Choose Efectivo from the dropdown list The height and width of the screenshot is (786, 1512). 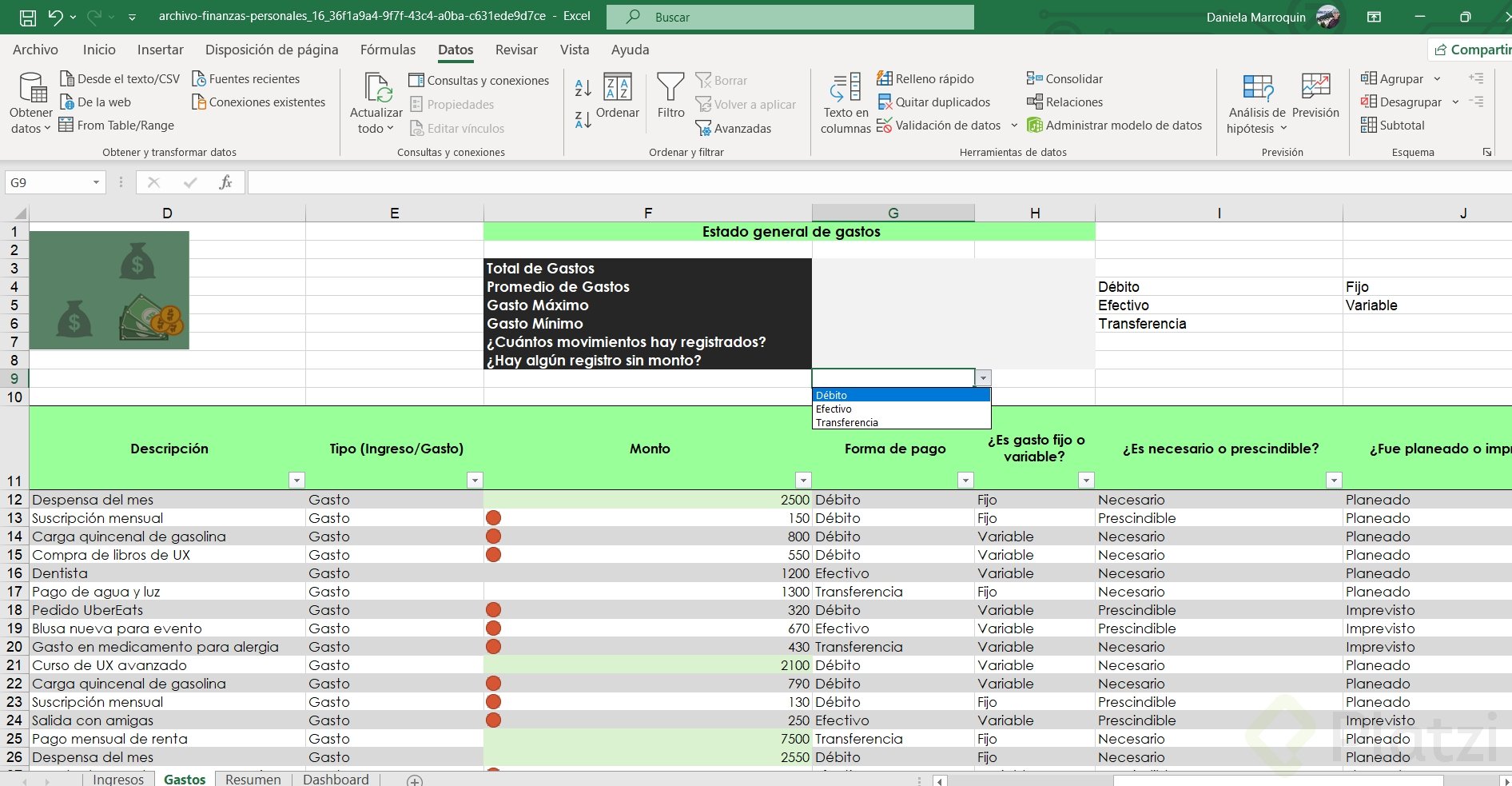click(834, 409)
